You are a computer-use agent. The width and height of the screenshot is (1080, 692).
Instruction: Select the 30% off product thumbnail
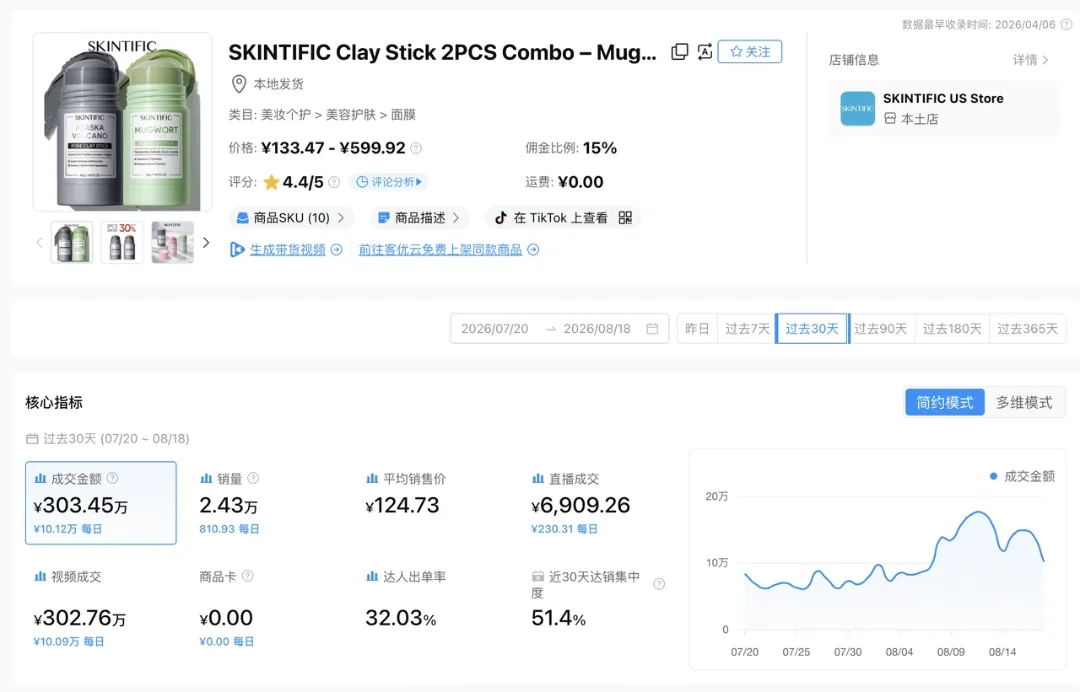(123, 242)
